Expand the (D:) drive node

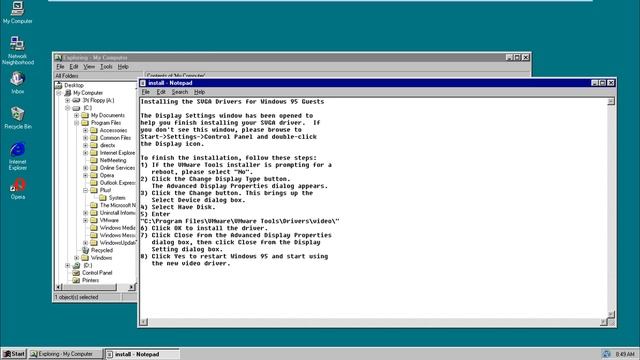tap(67, 265)
